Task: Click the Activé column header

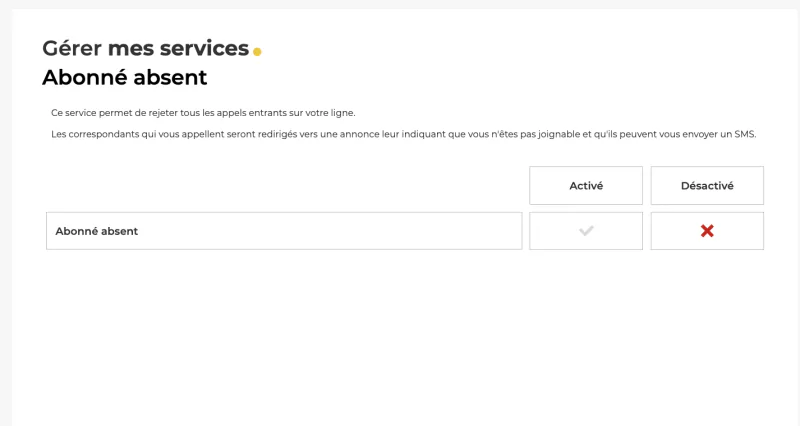Action: click(586, 186)
